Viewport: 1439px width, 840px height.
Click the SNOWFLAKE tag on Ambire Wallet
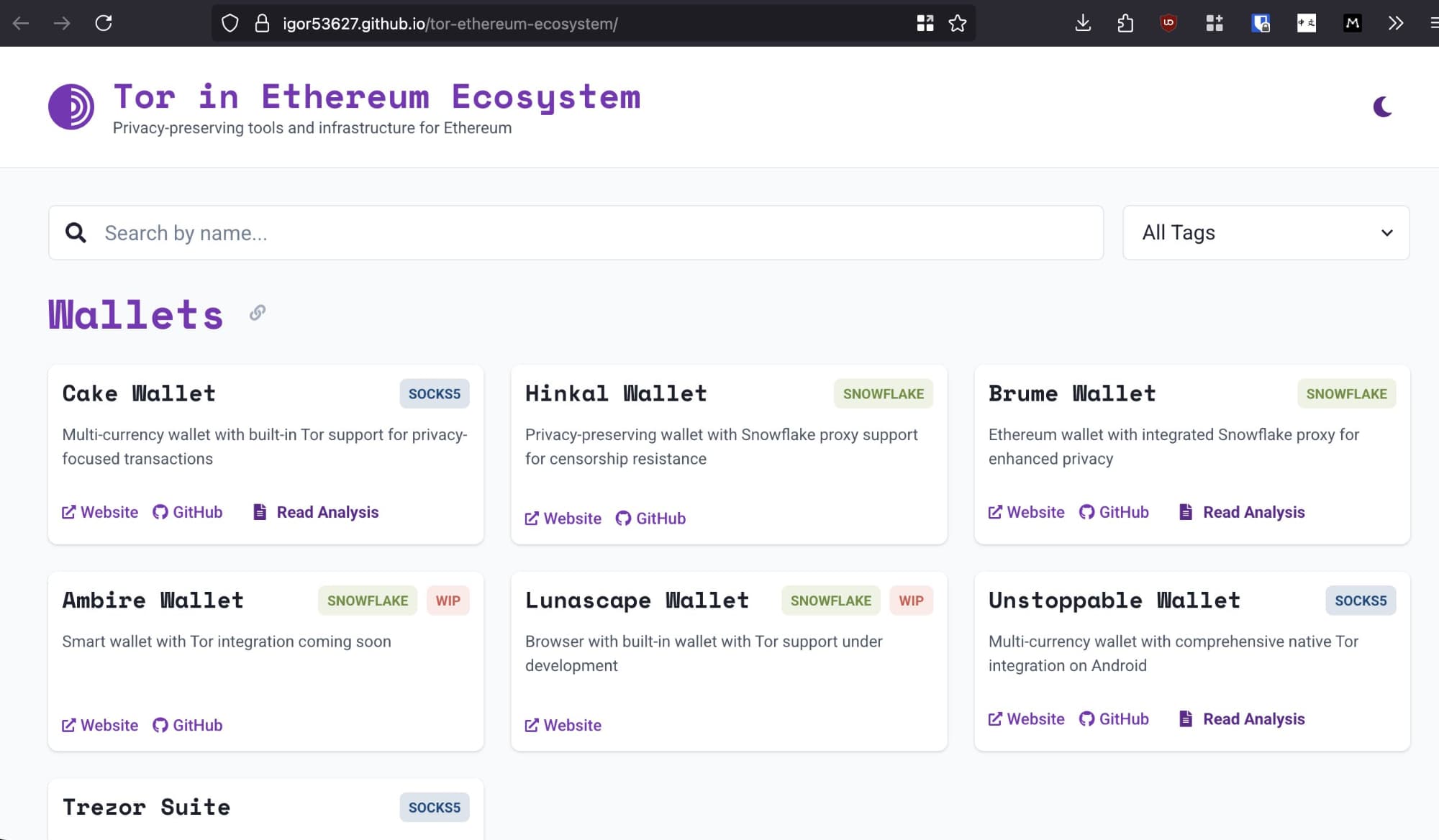coord(367,601)
